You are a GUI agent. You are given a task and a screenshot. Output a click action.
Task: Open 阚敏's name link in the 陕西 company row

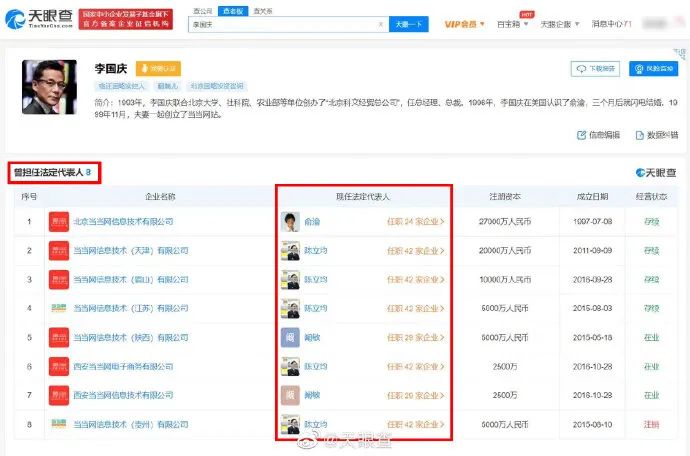coord(312,338)
